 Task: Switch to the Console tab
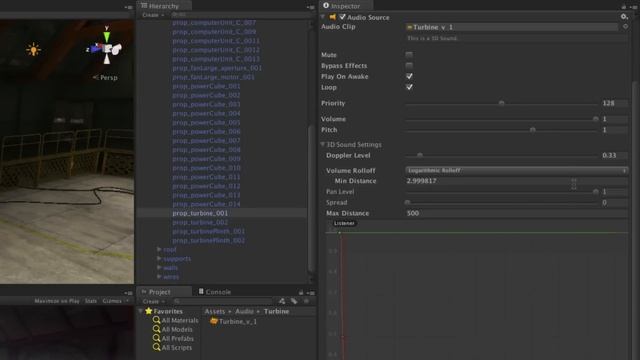(215, 292)
